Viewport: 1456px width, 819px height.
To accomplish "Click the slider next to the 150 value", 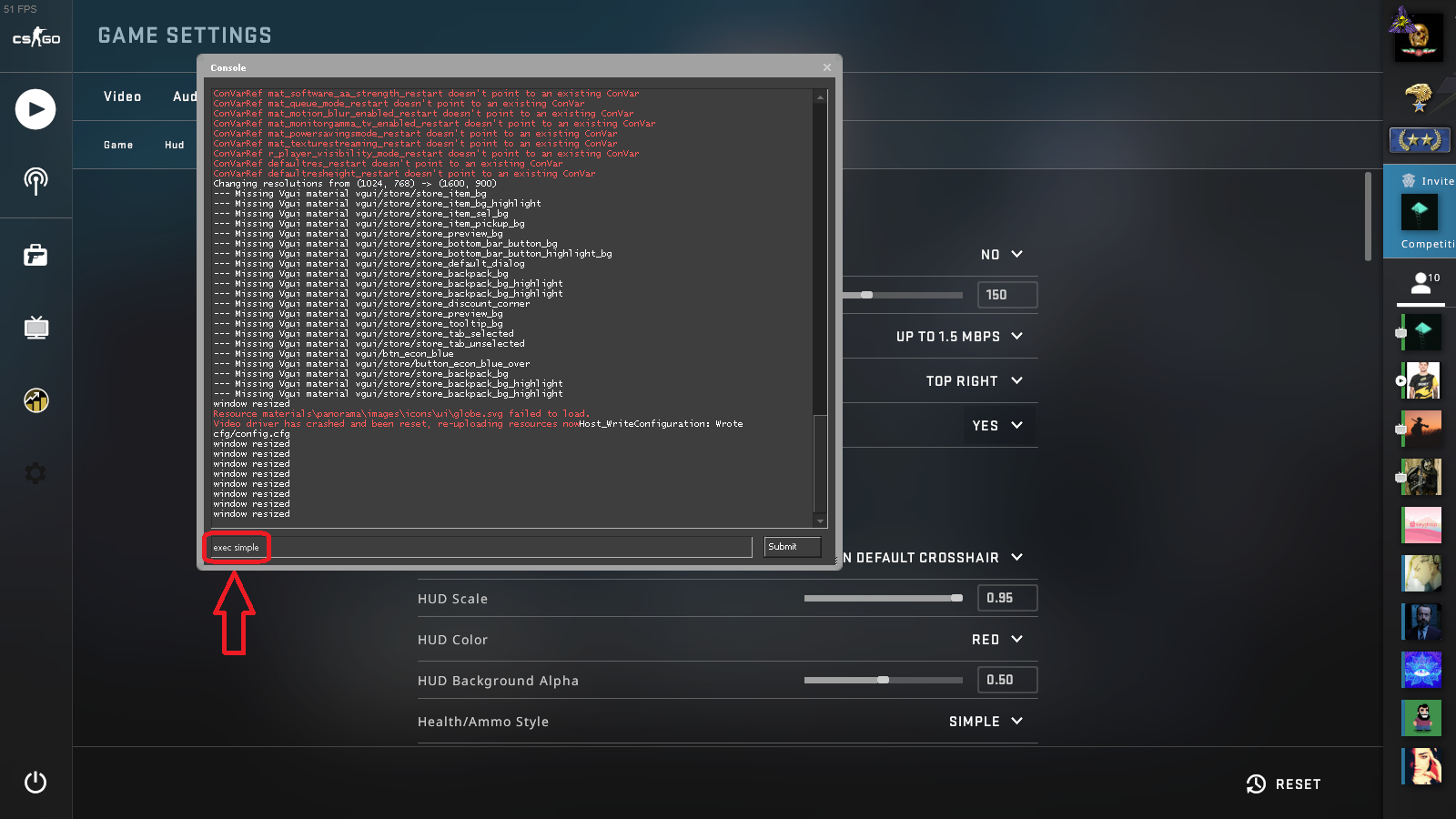I will (x=902, y=295).
